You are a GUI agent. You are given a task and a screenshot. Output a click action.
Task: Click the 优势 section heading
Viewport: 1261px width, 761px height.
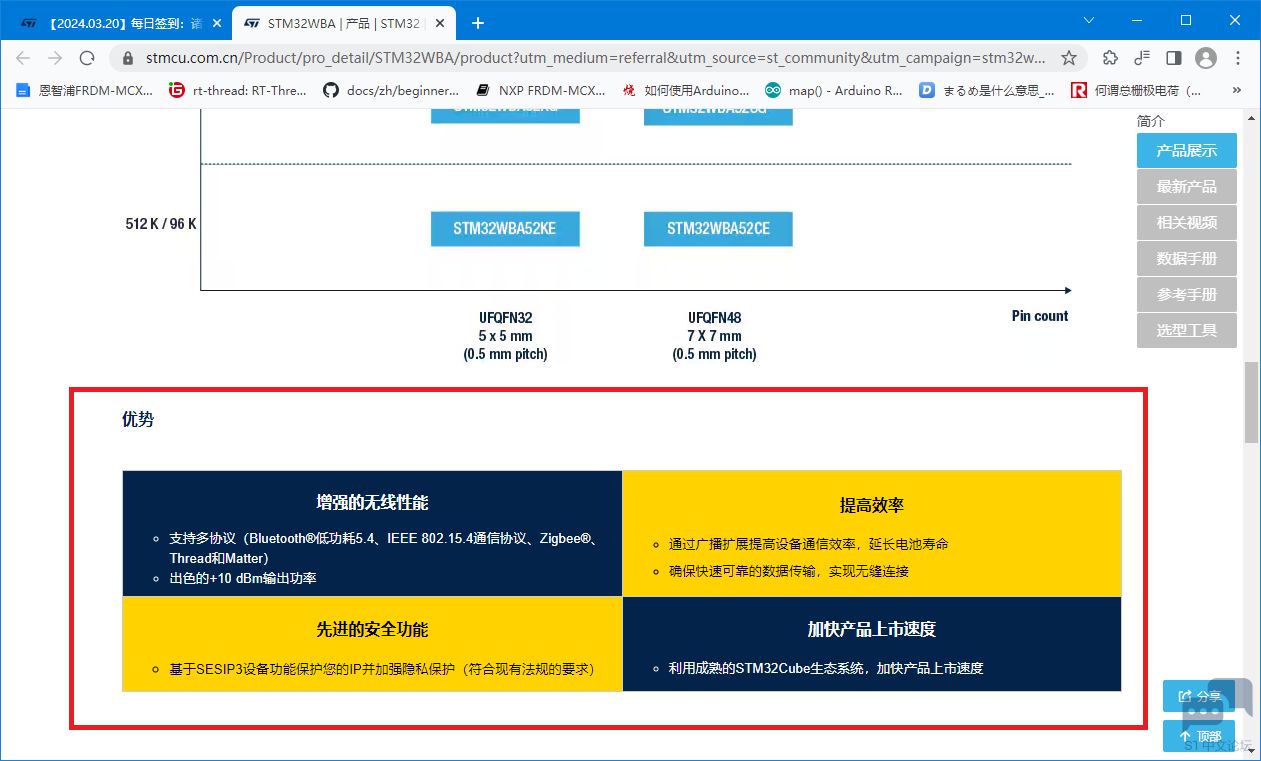[138, 420]
